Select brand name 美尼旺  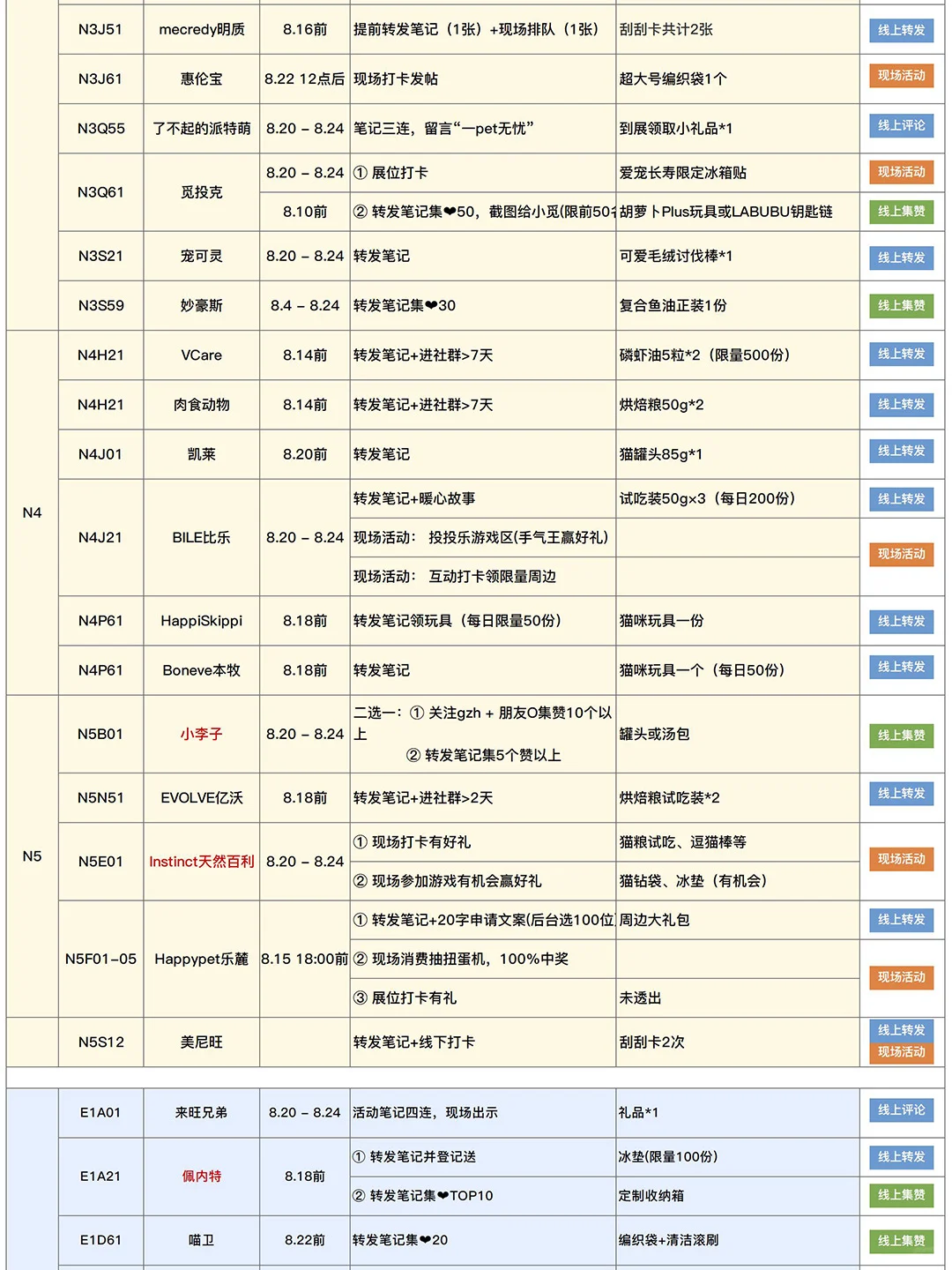click(x=202, y=1042)
